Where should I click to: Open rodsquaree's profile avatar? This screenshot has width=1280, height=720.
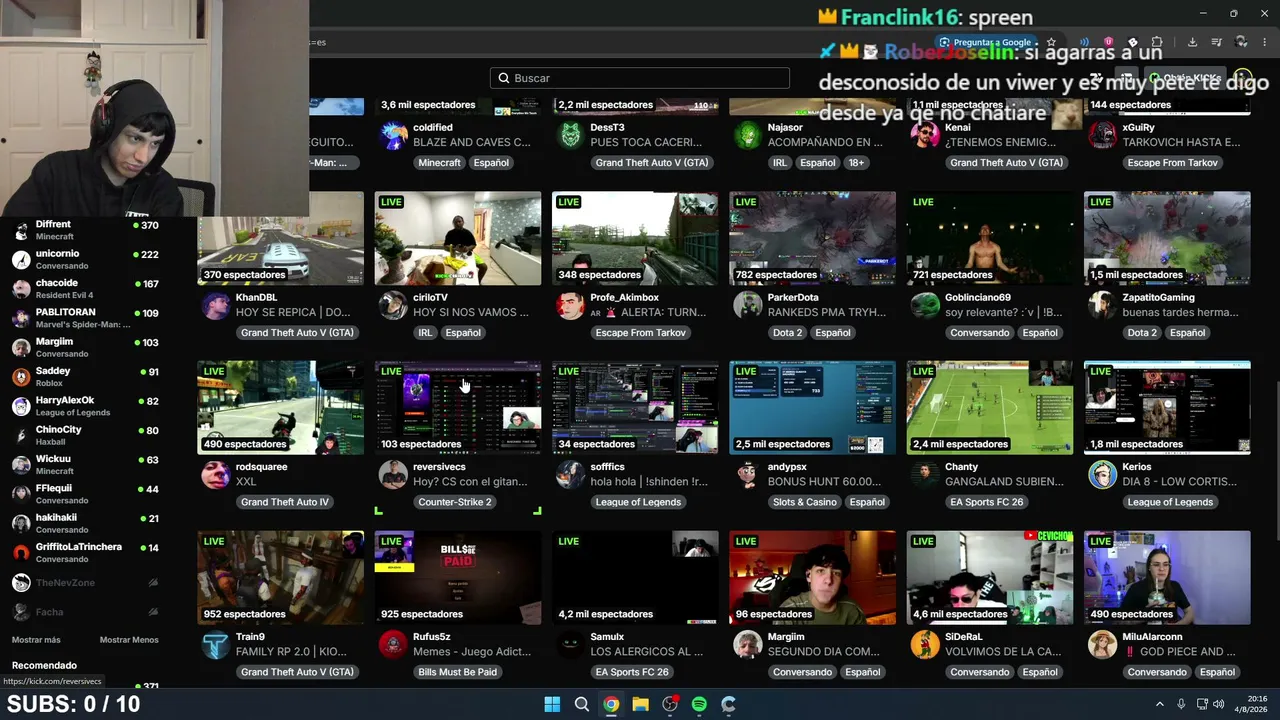point(215,474)
